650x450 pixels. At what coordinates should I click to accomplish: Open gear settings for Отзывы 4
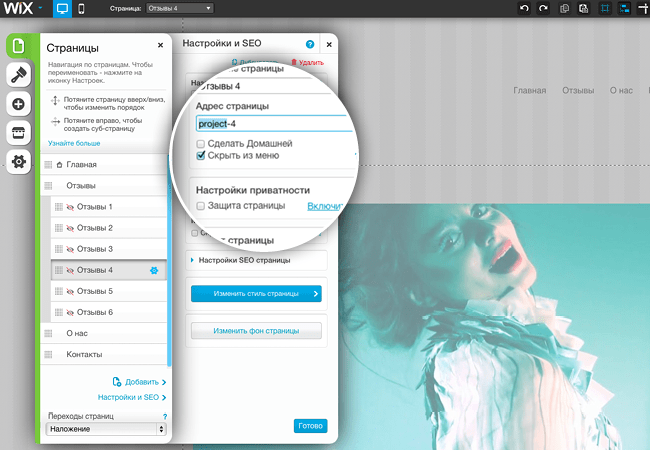(154, 271)
